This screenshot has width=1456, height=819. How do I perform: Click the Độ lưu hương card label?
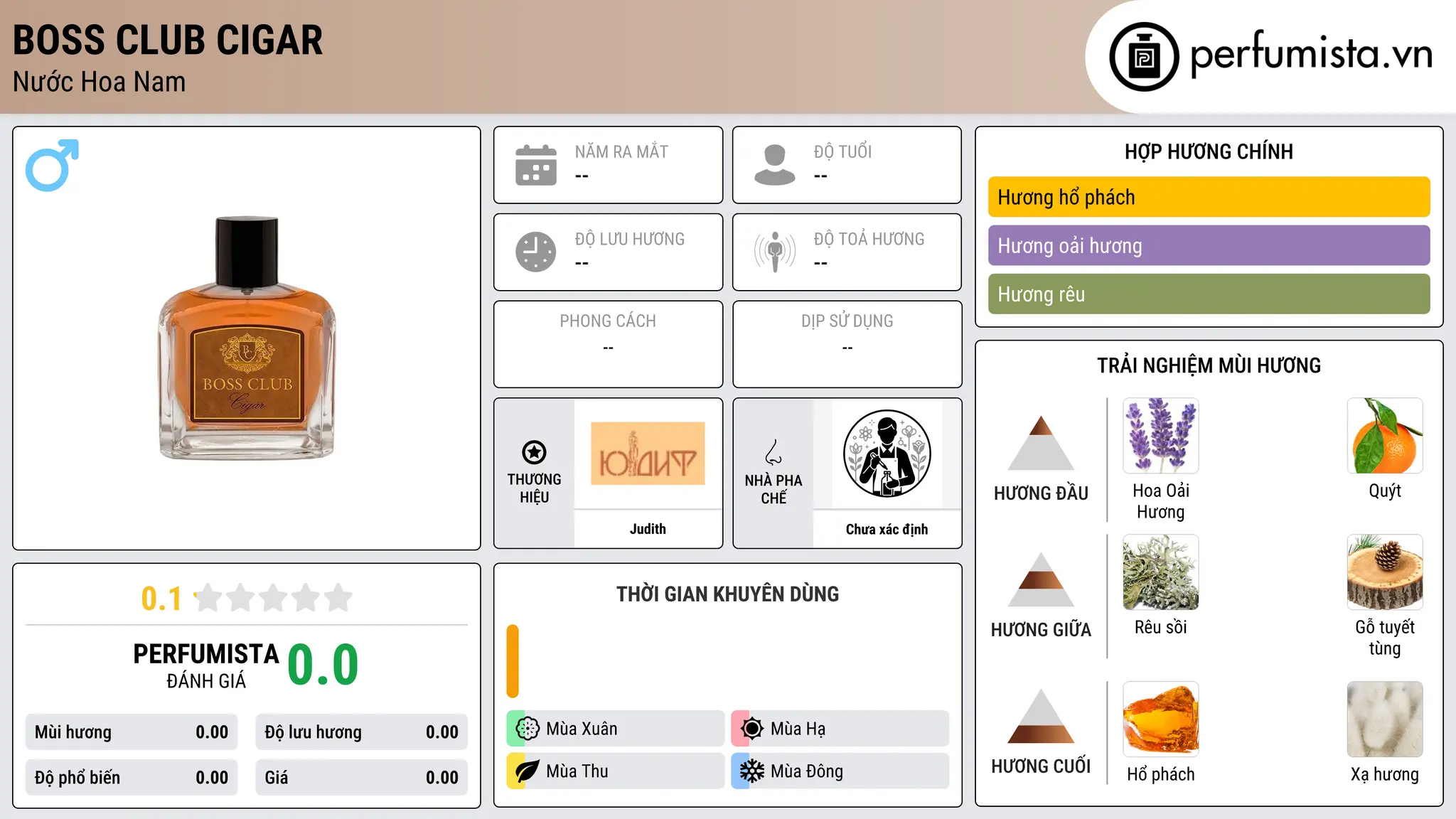click(x=630, y=239)
